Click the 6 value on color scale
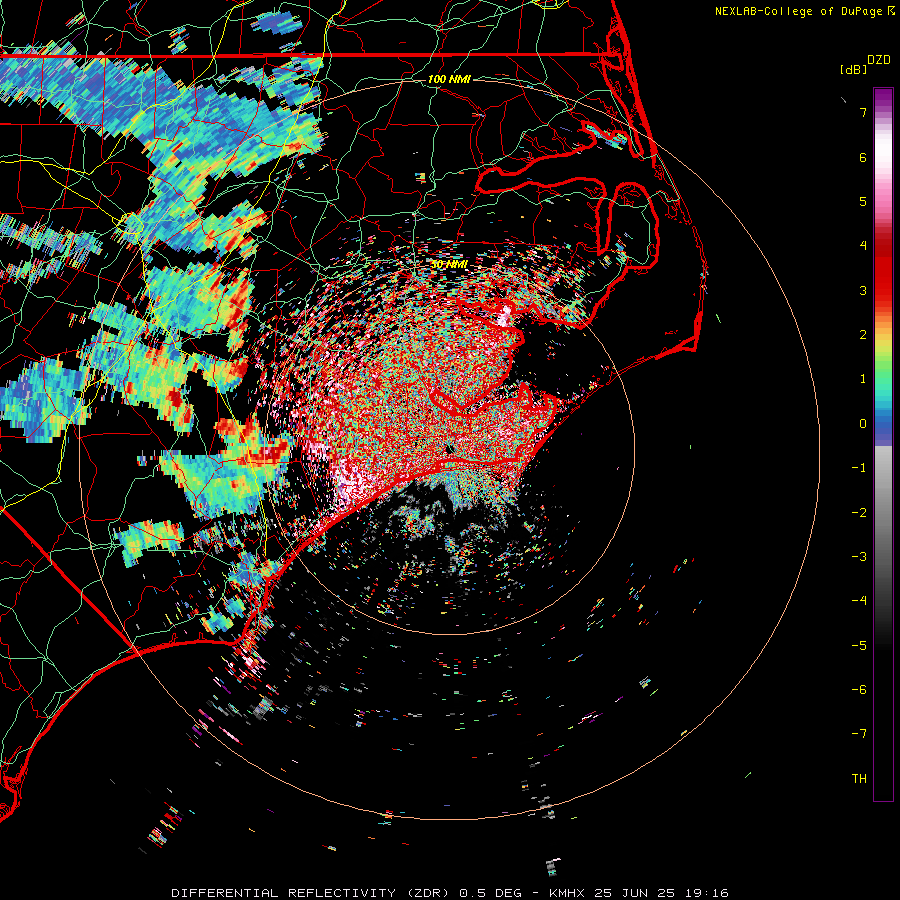 tap(863, 157)
